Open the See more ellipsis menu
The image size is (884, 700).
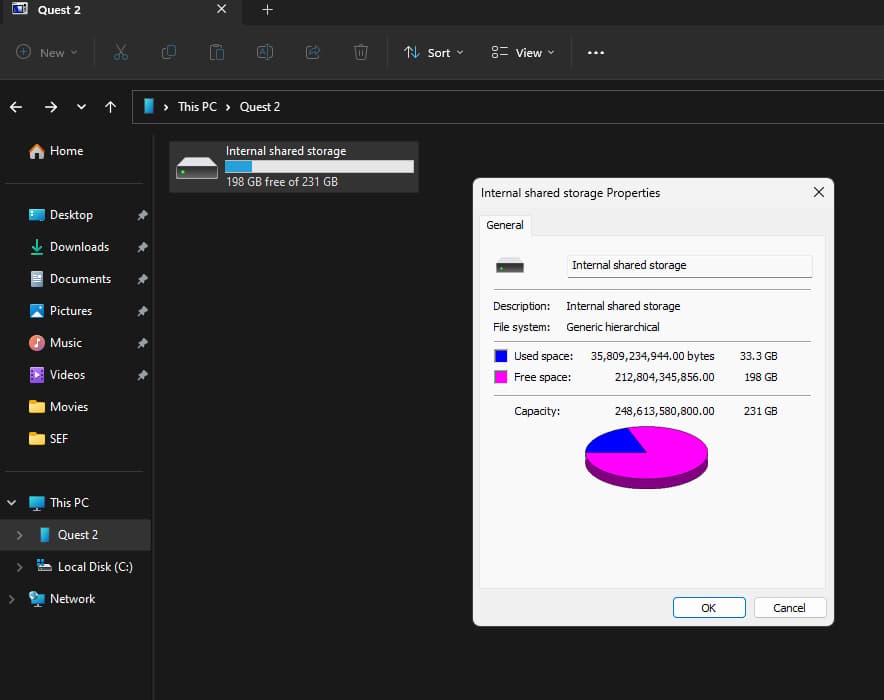596,52
